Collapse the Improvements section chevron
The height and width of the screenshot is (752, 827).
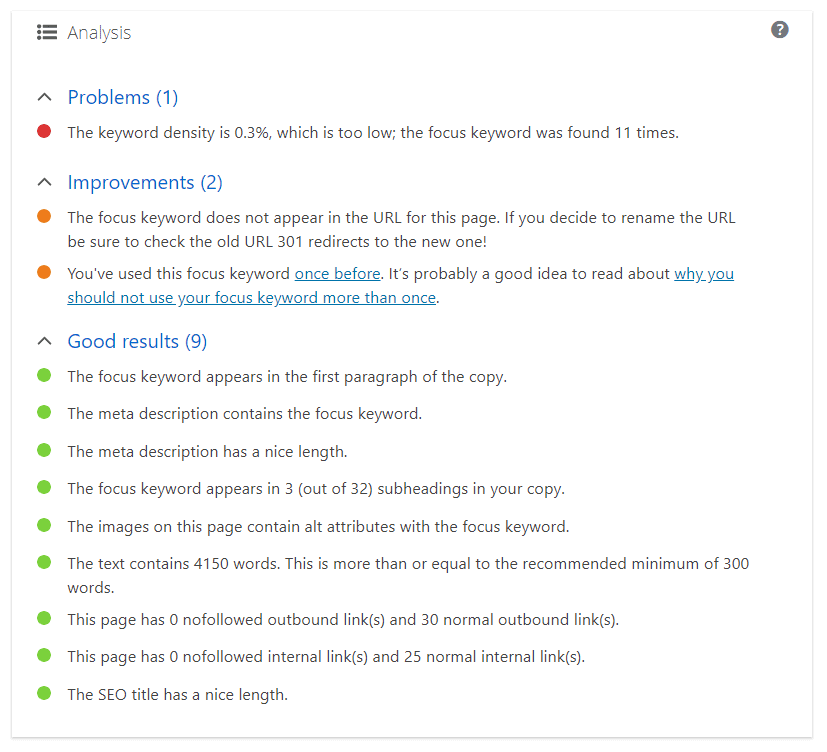click(x=45, y=182)
